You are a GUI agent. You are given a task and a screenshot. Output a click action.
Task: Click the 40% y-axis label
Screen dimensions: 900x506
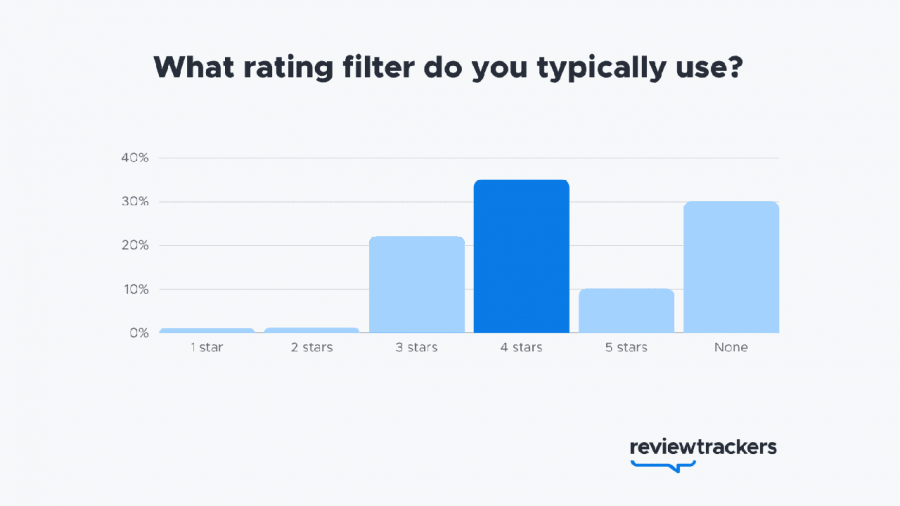coord(135,158)
